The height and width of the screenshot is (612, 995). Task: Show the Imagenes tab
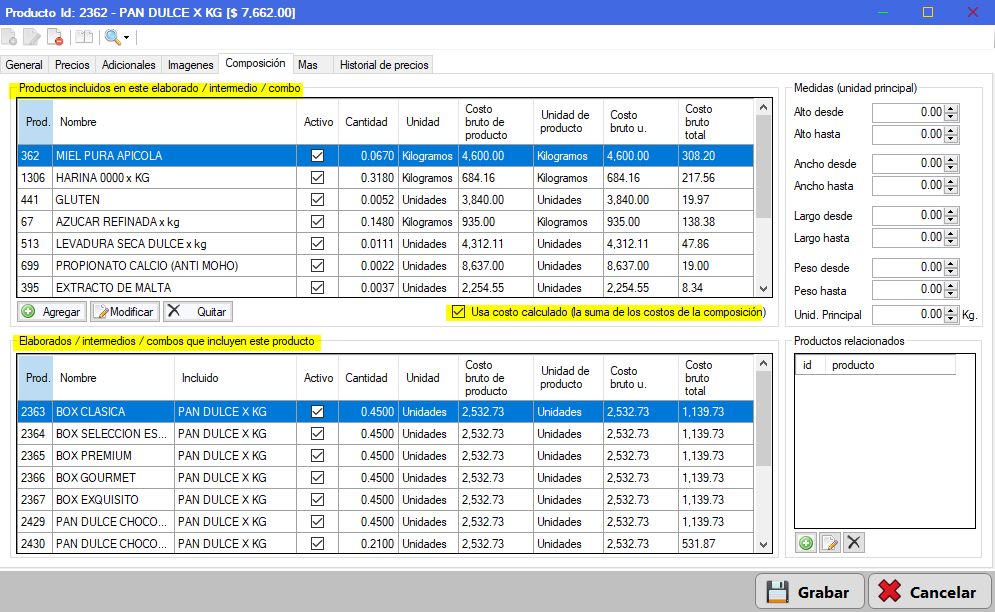pos(190,65)
